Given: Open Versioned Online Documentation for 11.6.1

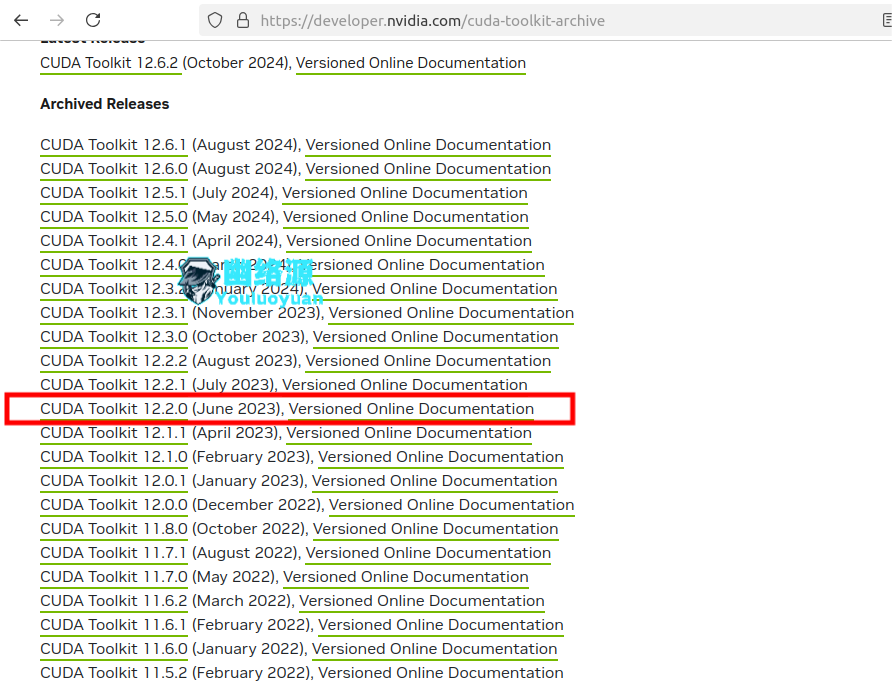Looking at the screenshot, I should coord(441,624).
